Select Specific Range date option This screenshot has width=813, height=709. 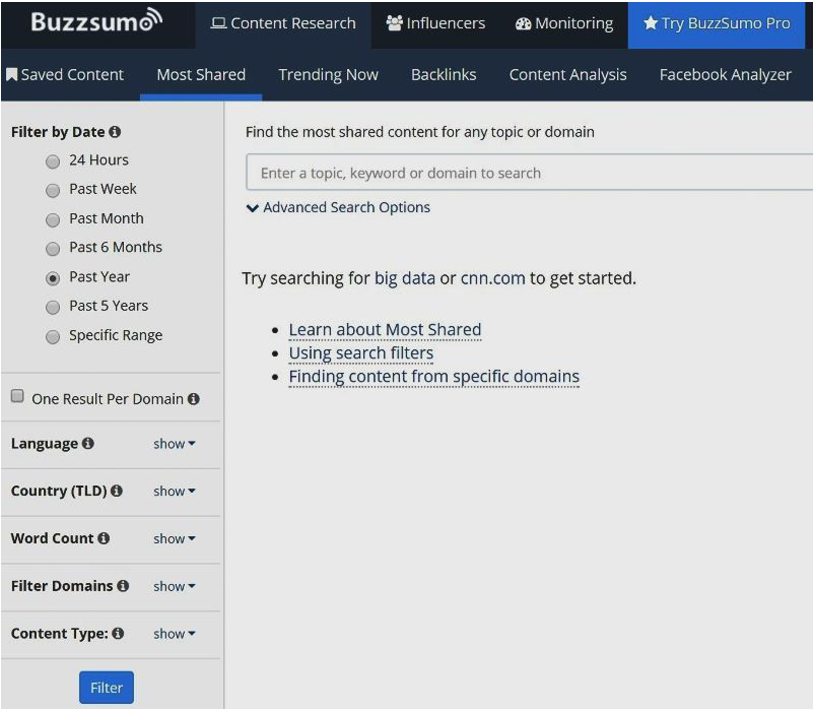click(52, 337)
